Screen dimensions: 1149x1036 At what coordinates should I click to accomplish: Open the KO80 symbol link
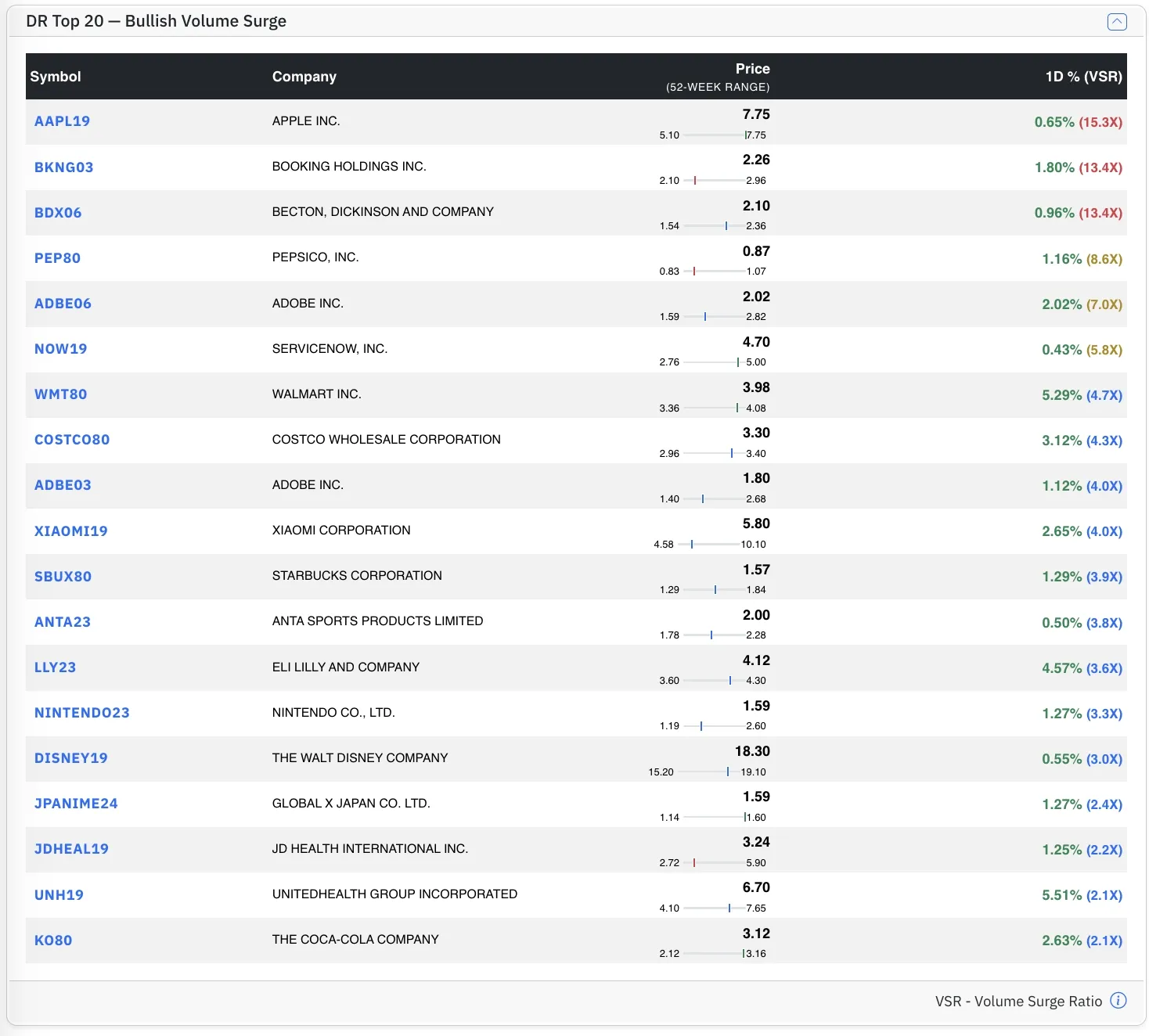pos(53,940)
